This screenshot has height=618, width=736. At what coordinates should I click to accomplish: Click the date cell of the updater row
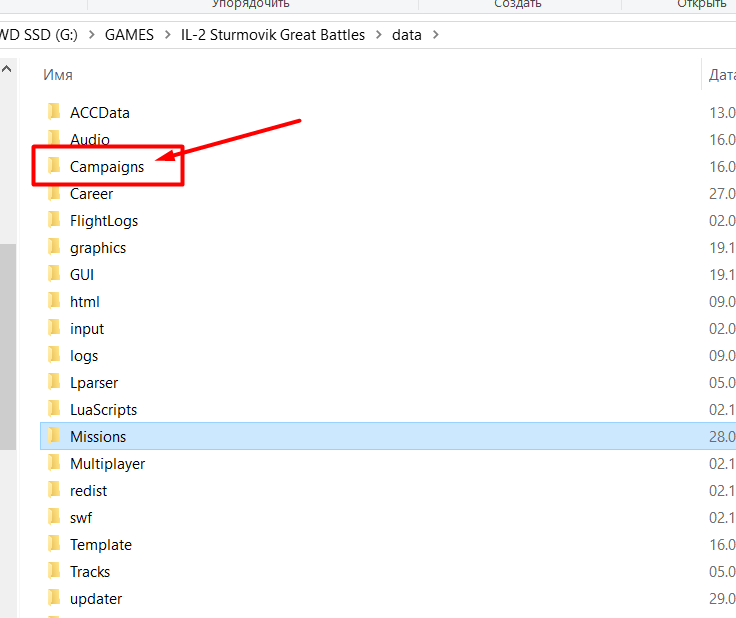pyautogui.click(x=722, y=599)
